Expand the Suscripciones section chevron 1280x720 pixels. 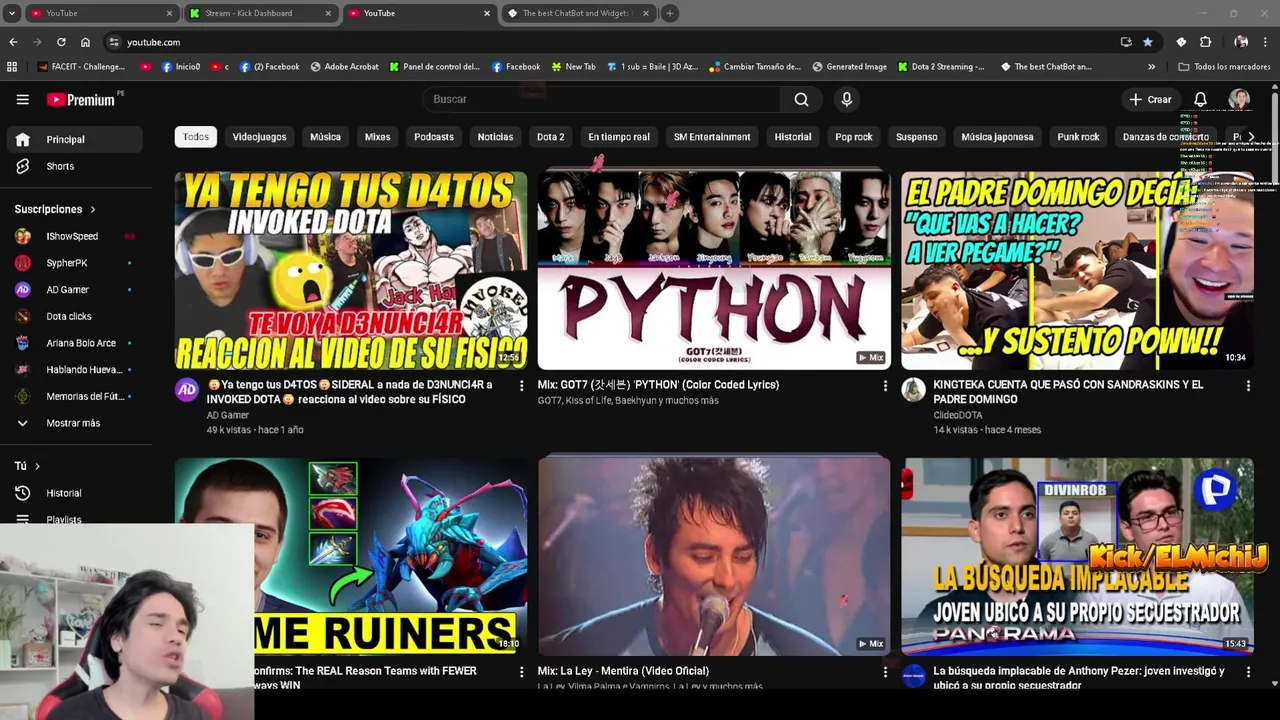[93, 209]
